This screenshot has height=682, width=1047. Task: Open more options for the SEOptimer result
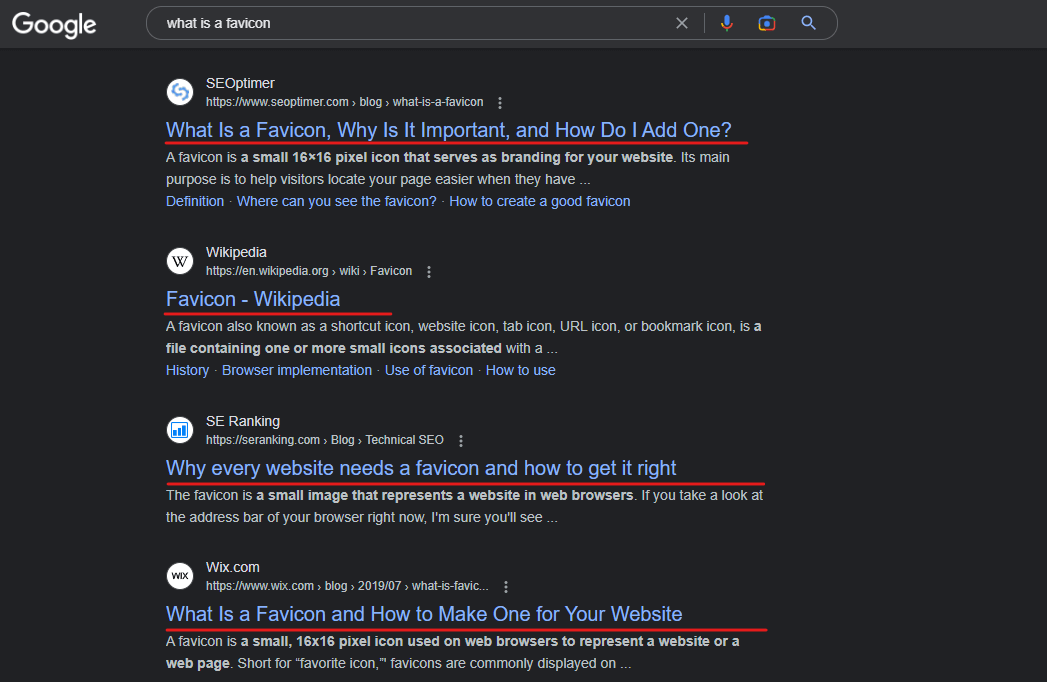pos(500,103)
